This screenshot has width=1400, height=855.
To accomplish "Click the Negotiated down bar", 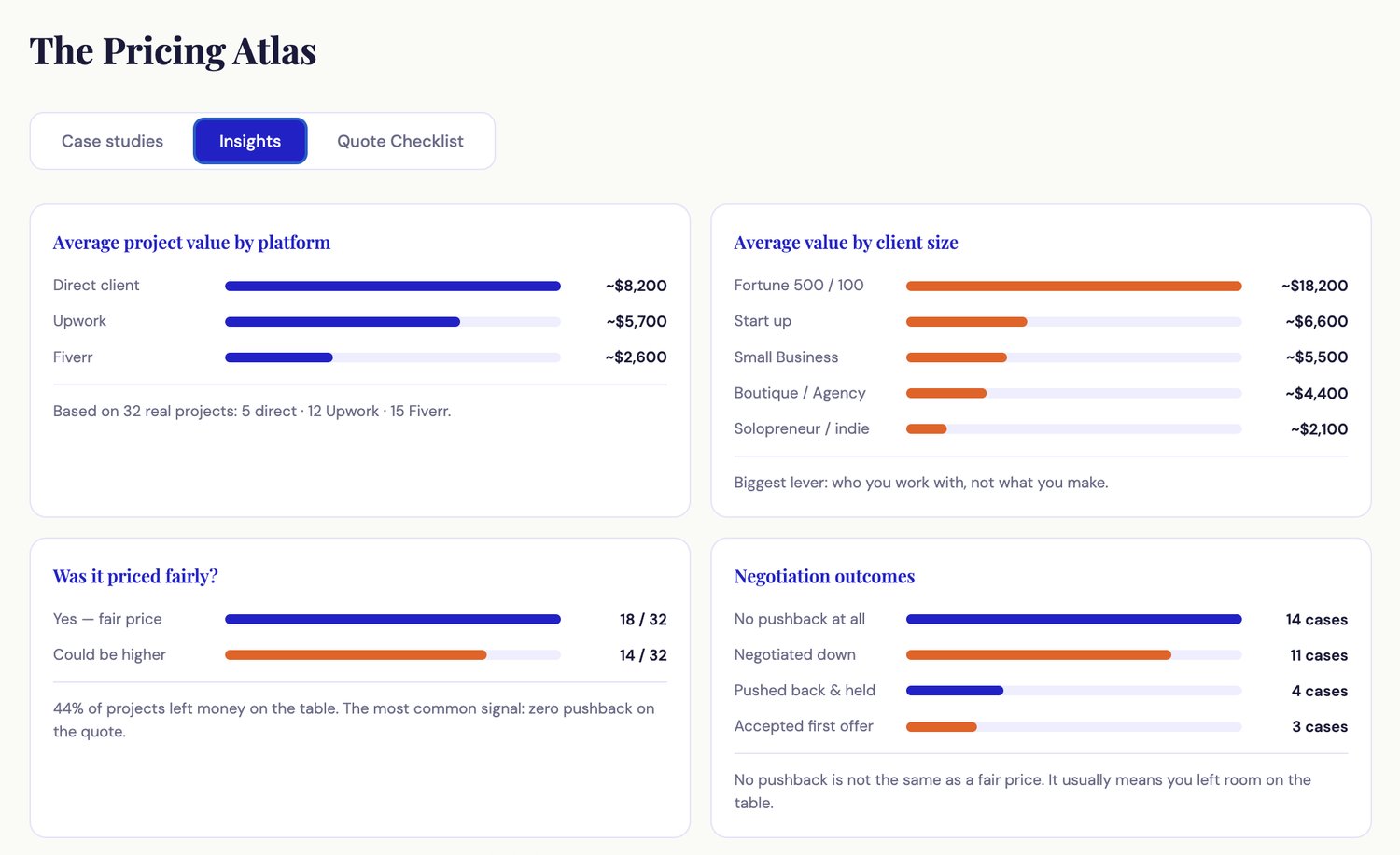I will tap(1074, 654).
